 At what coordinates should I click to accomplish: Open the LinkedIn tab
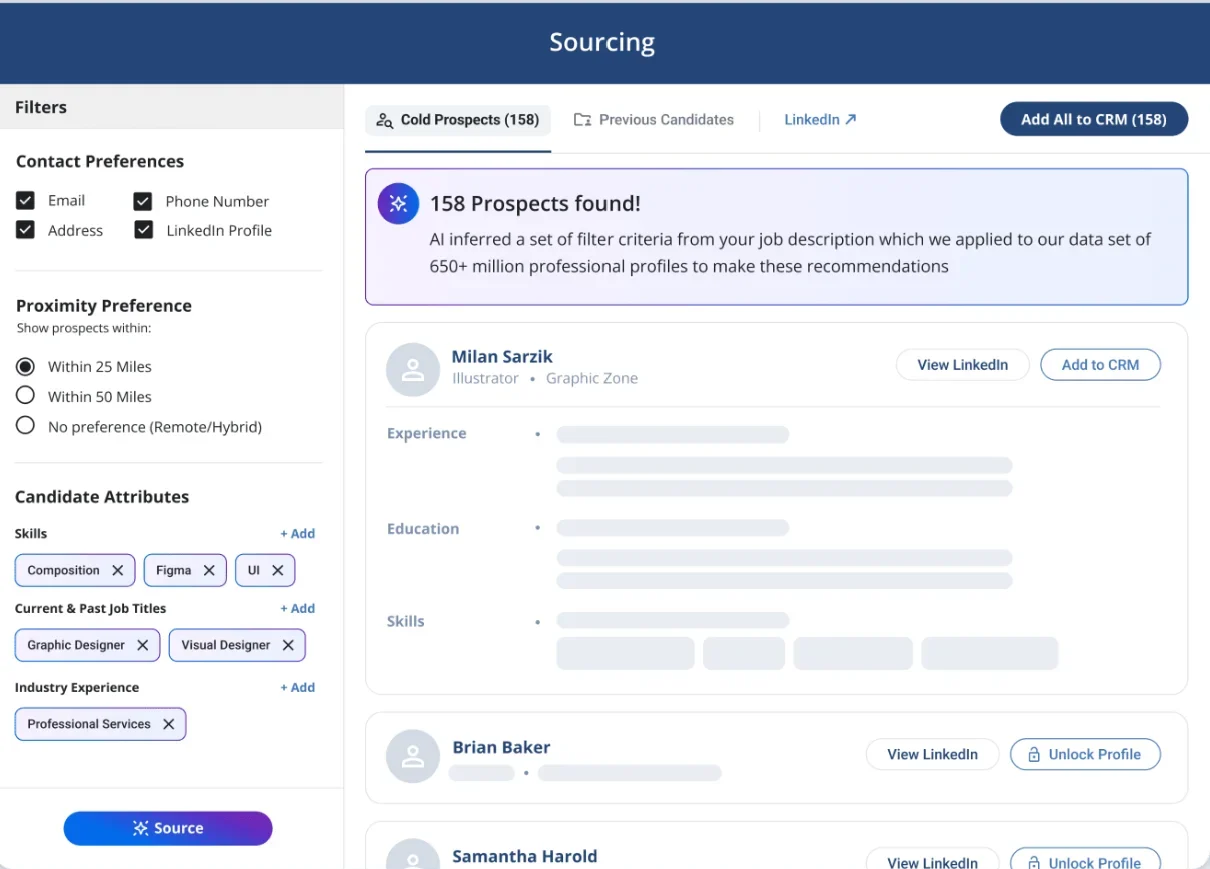pyautogui.click(x=810, y=119)
